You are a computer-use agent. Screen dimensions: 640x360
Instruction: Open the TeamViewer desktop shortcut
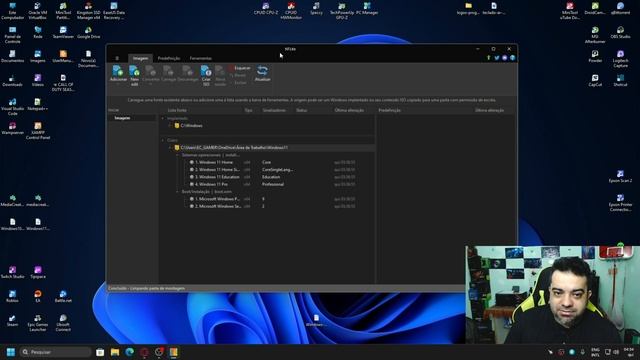[63, 33]
